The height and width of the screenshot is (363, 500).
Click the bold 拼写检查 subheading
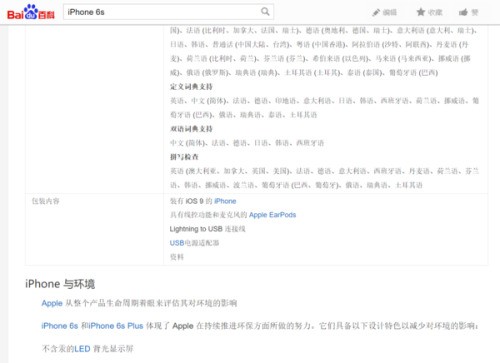184,157
